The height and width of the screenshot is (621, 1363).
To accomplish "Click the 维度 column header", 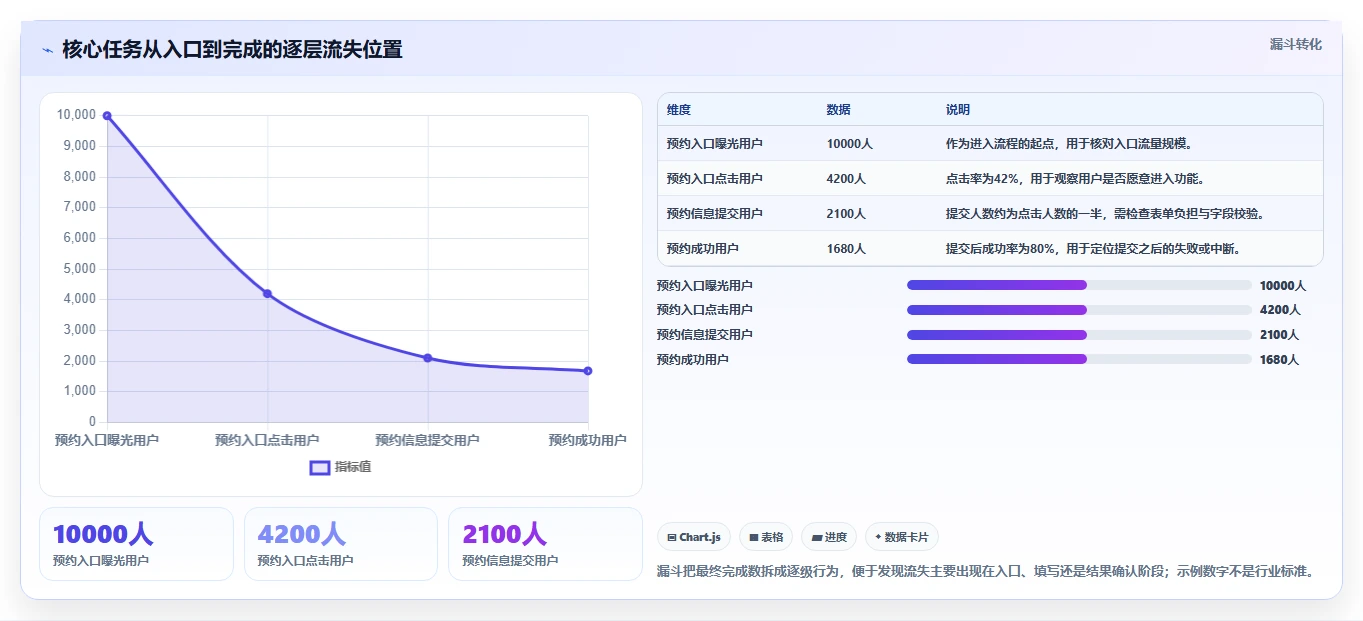I will click(x=679, y=110).
